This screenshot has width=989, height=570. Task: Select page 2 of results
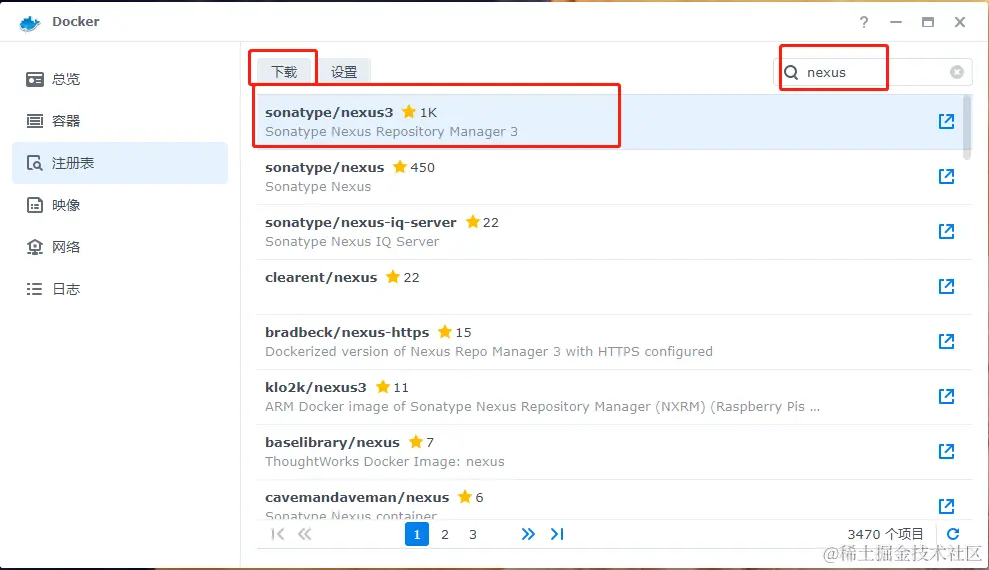pos(445,534)
